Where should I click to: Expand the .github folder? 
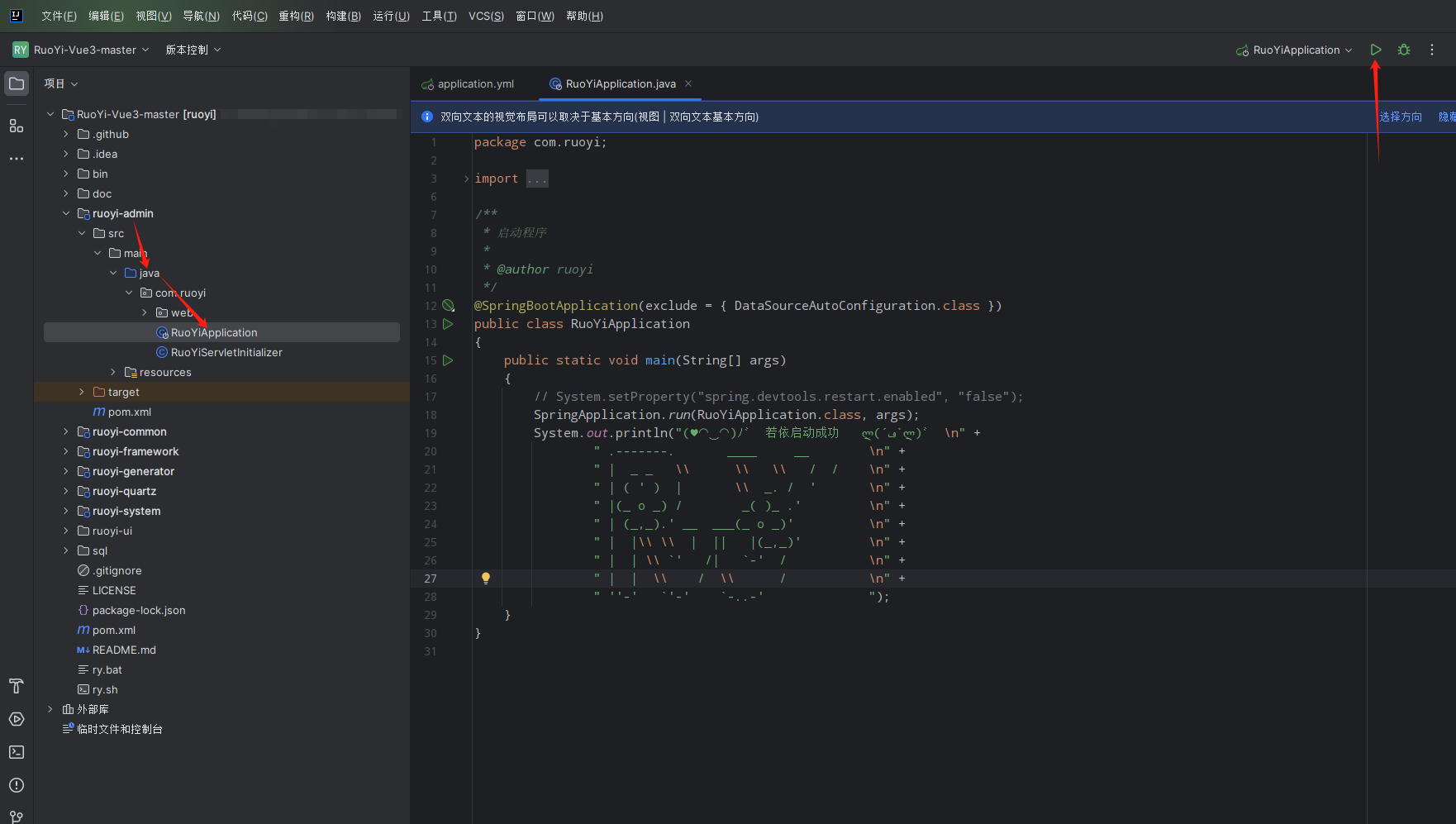point(66,134)
